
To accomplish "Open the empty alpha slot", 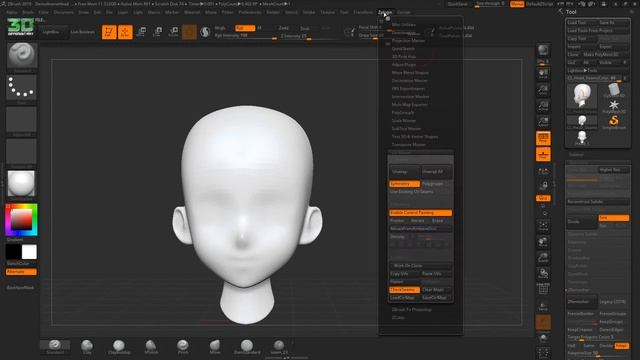I will coord(22,120).
